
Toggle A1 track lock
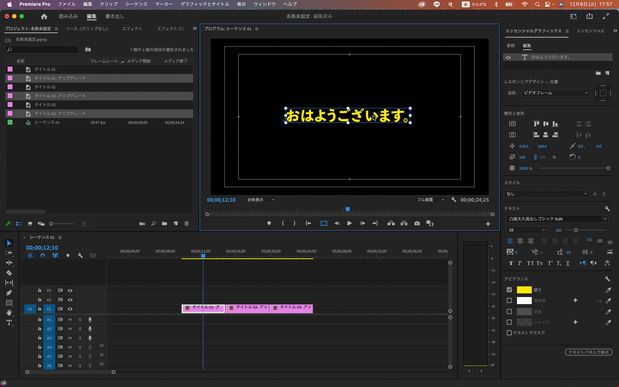click(x=39, y=319)
